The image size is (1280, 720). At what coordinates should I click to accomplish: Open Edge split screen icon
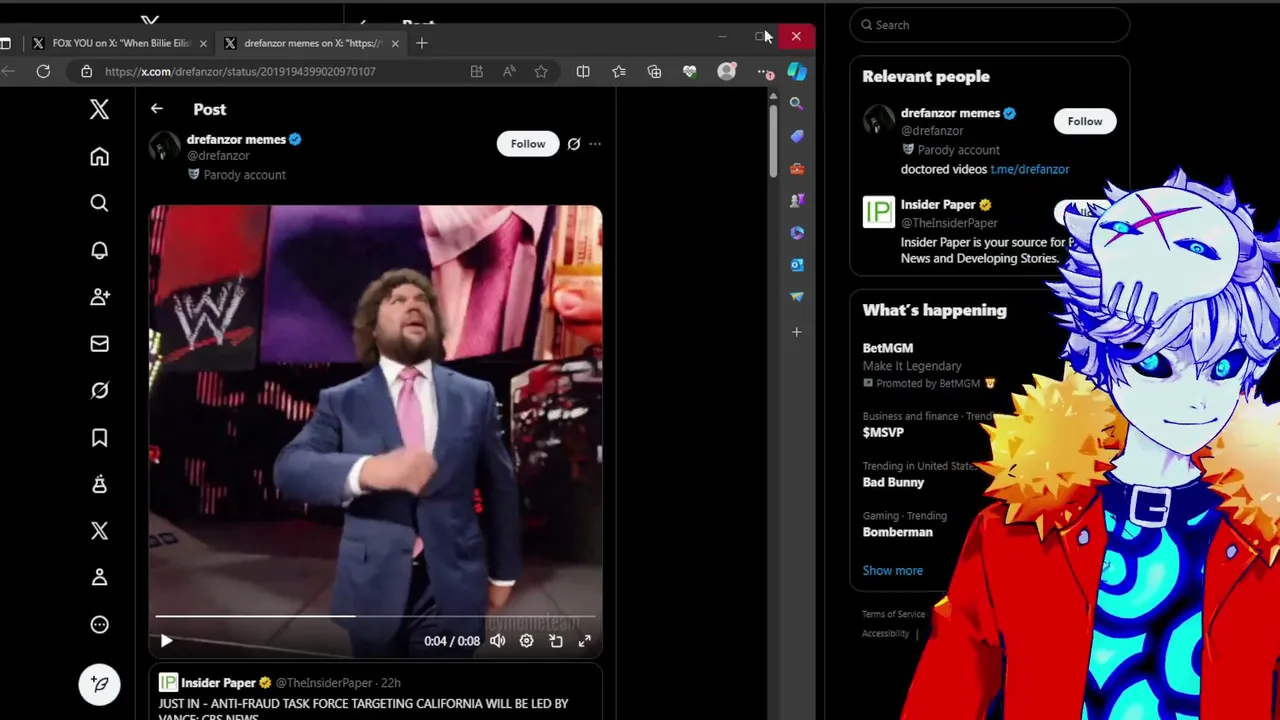coord(583,71)
